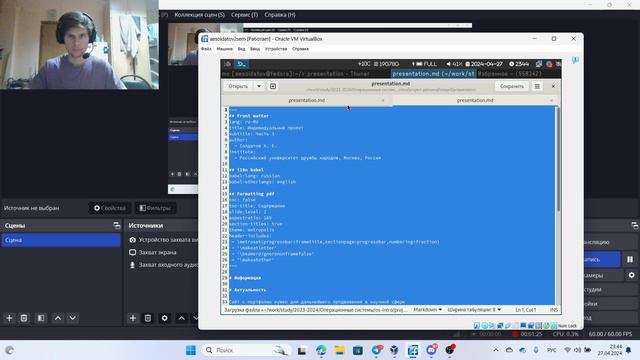Open the Справка menu in VirtualBox
Screen dimensions: 640x360
[x=300, y=49]
